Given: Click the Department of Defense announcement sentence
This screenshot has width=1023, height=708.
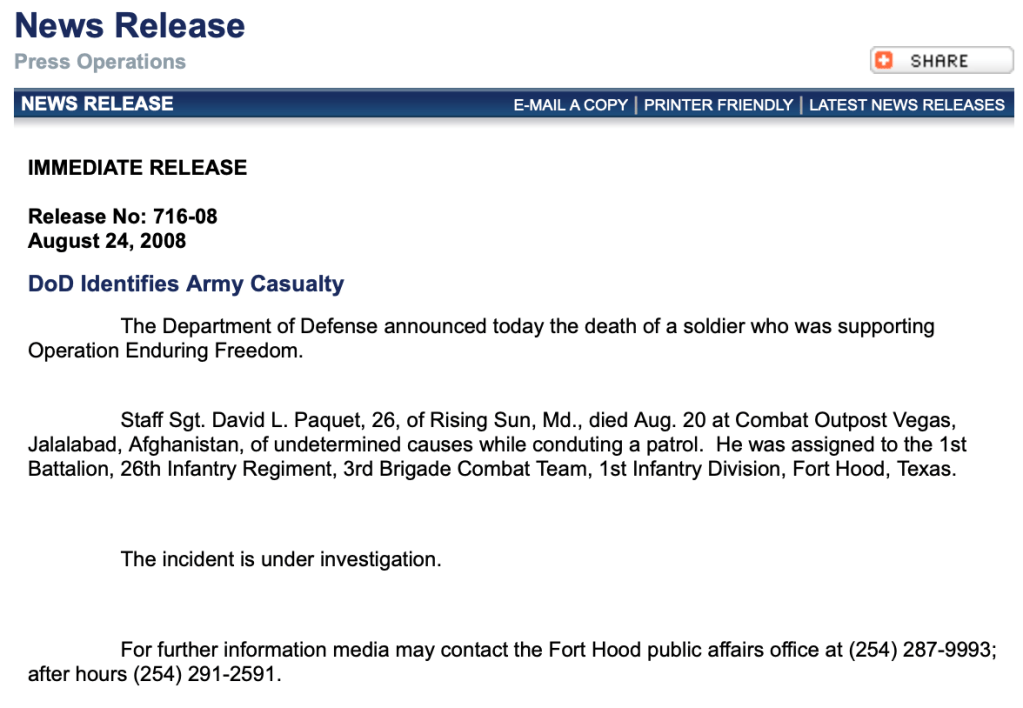Looking at the screenshot, I should (x=527, y=327).
